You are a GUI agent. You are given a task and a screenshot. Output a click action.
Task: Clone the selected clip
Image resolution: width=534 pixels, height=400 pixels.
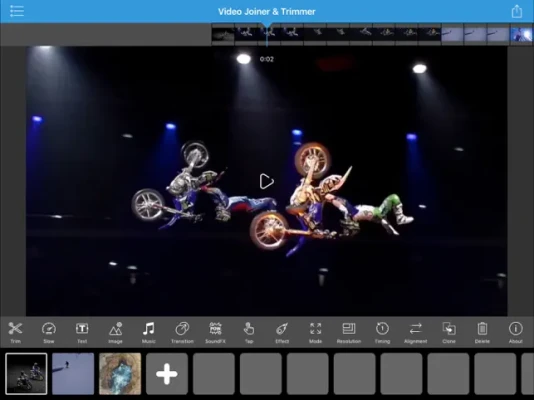coord(449,332)
